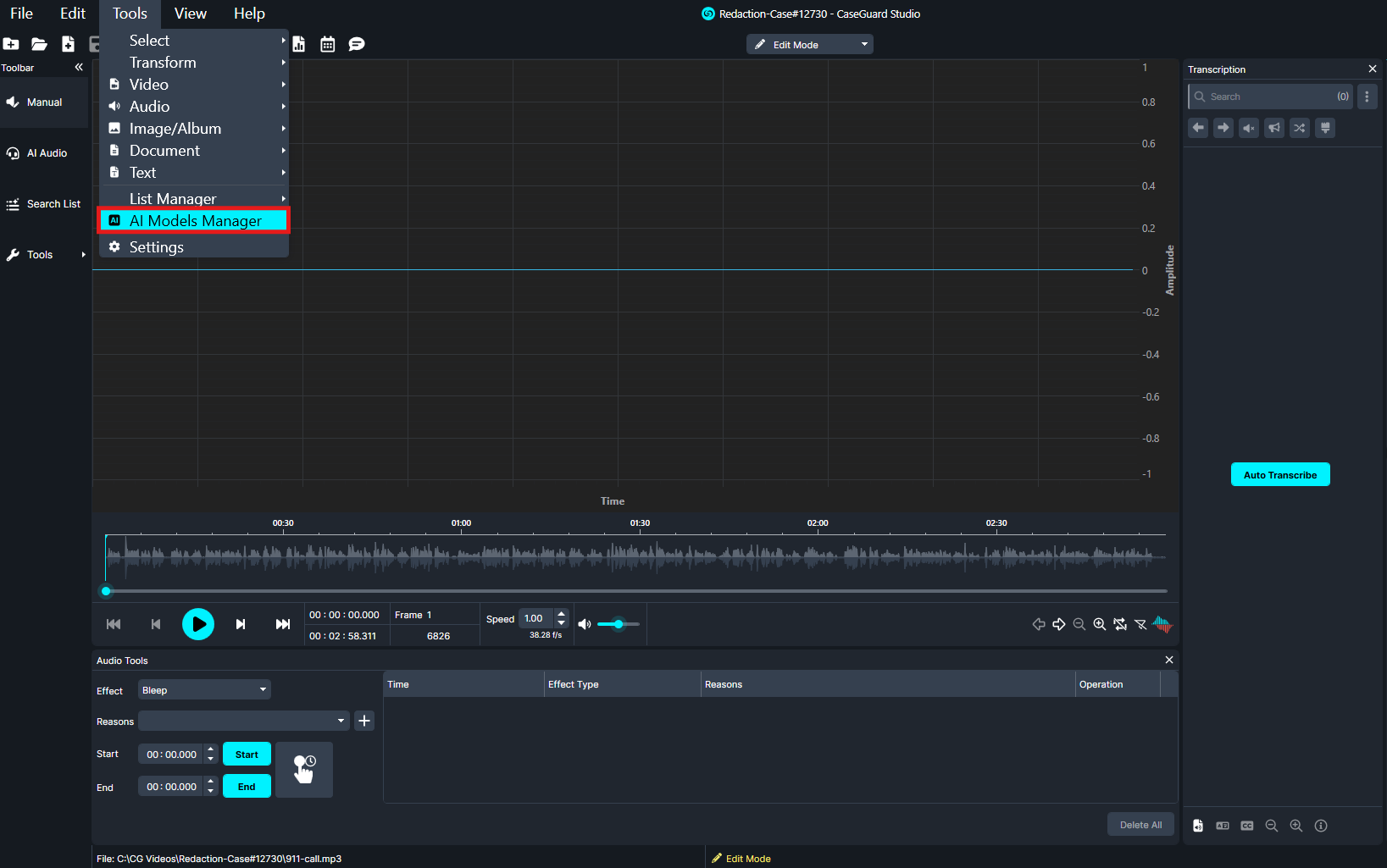
Task: Click the Auto Transcribe button
Action: (x=1280, y=475)
